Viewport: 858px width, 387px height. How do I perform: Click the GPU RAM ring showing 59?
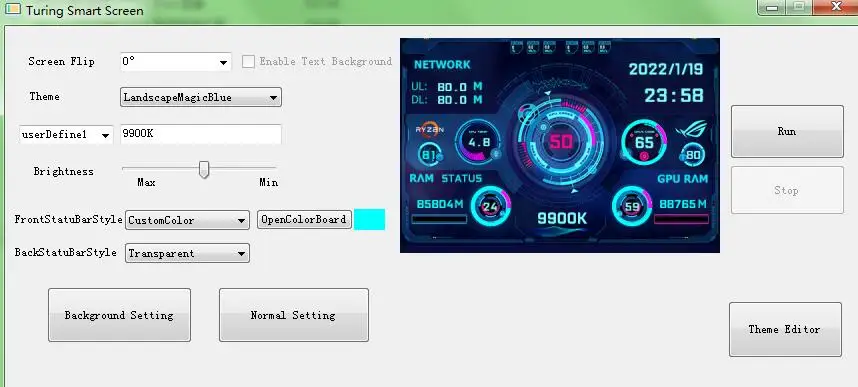tap(632, 206)
